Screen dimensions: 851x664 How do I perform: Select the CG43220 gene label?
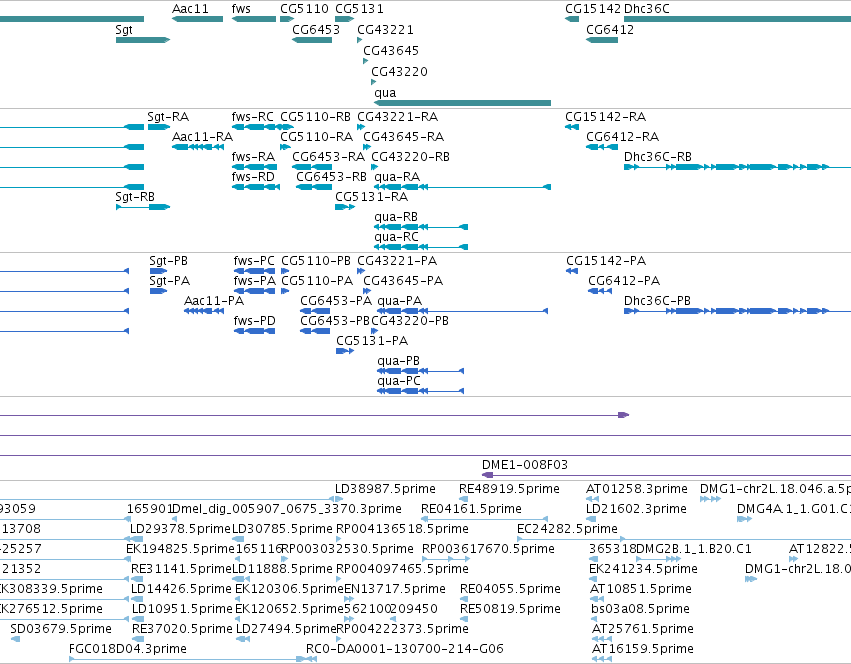click(399, 72)
